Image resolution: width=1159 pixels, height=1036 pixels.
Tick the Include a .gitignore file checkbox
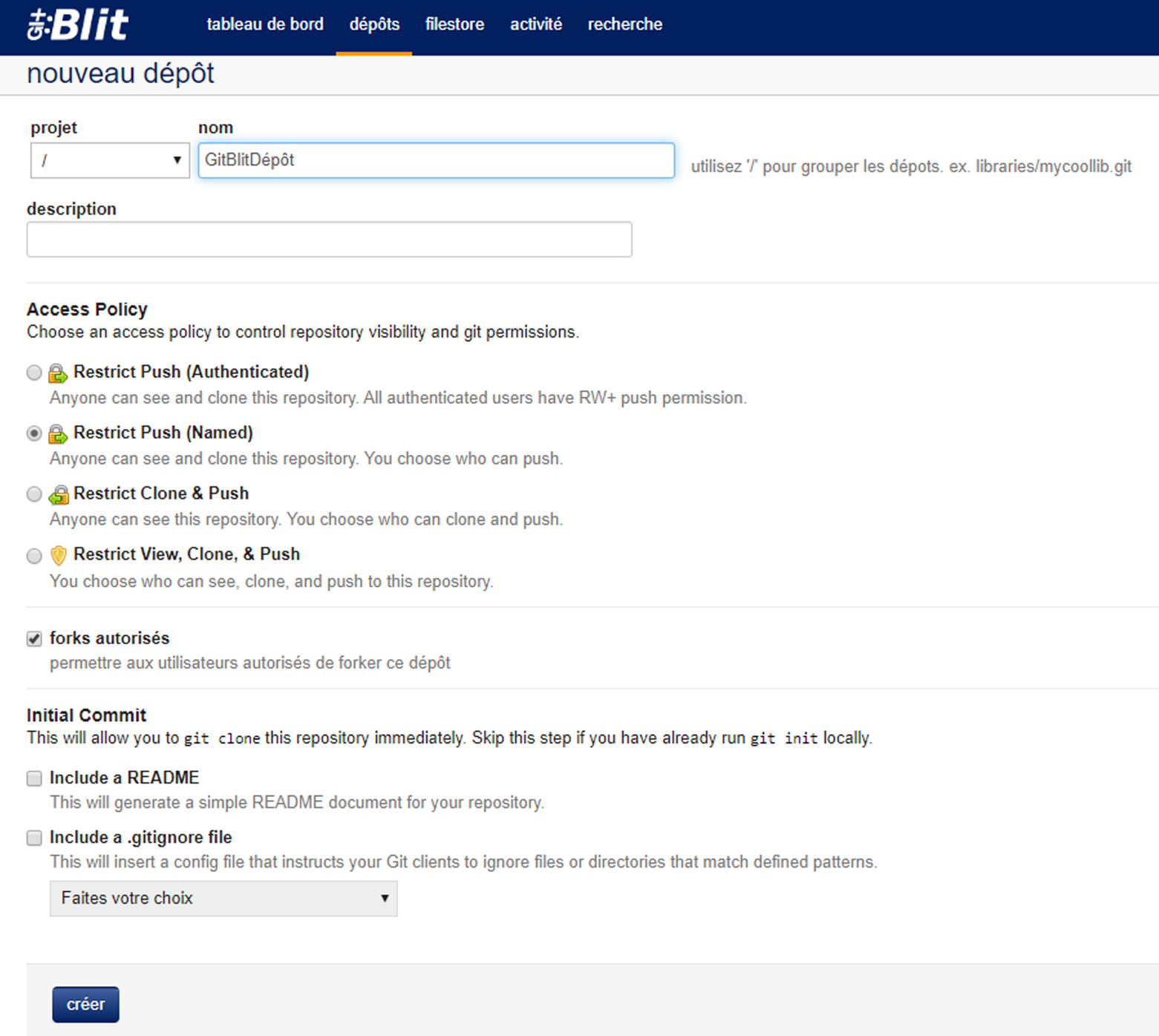(34, 838)
